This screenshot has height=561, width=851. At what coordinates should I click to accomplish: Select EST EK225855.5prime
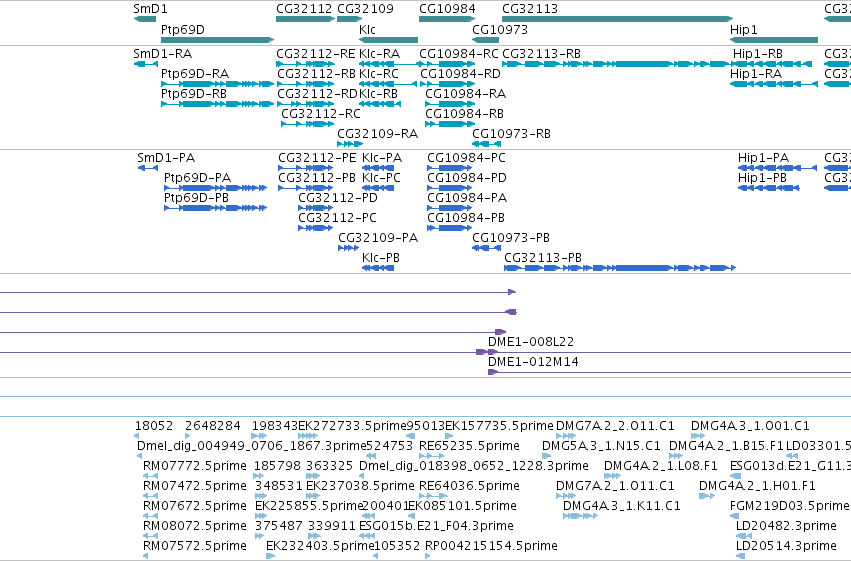tap(308, 506)
